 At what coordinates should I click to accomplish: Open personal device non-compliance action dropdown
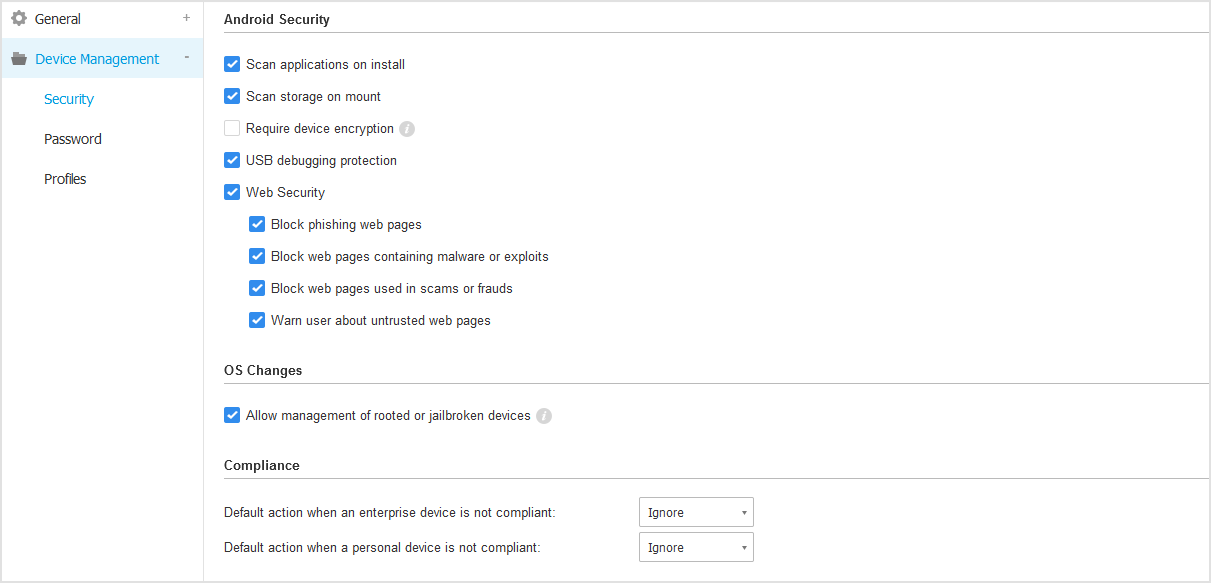click(696, 547)
